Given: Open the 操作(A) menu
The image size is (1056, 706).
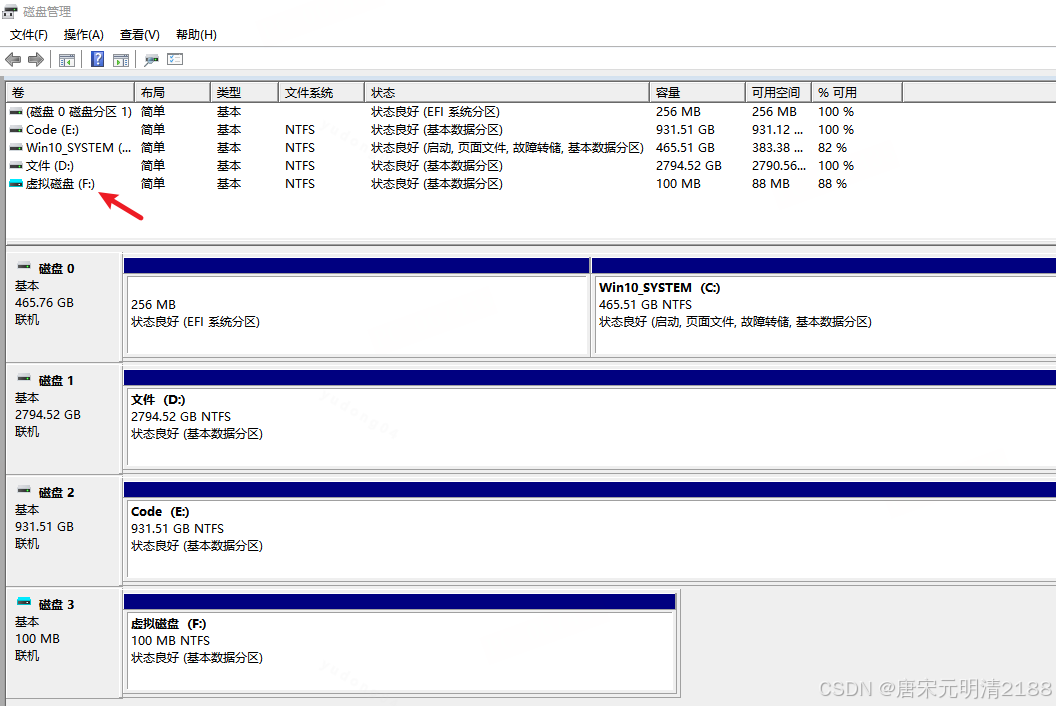Looking at the screenshot, I should [84, 34].
